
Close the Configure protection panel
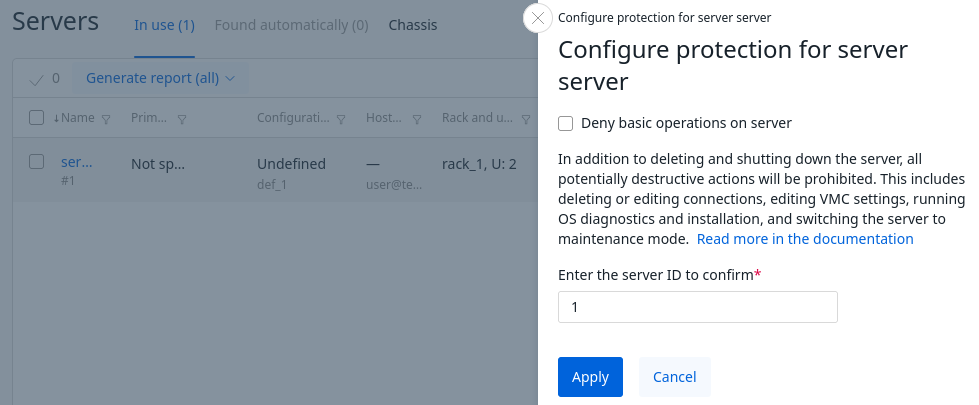(x=538, y=18)
